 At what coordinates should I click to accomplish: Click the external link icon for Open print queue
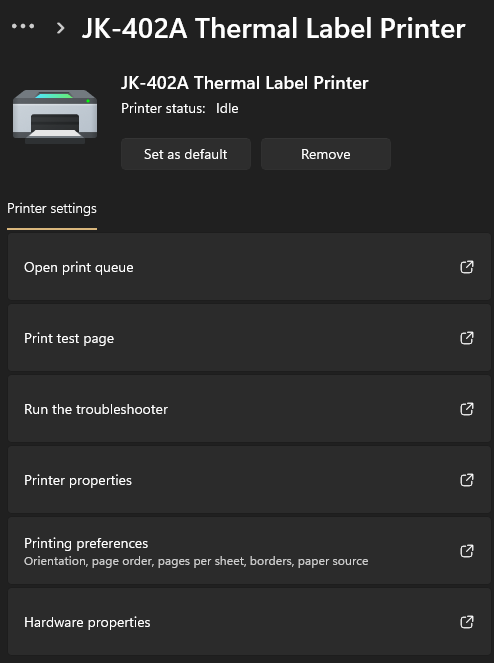[467, 267]
